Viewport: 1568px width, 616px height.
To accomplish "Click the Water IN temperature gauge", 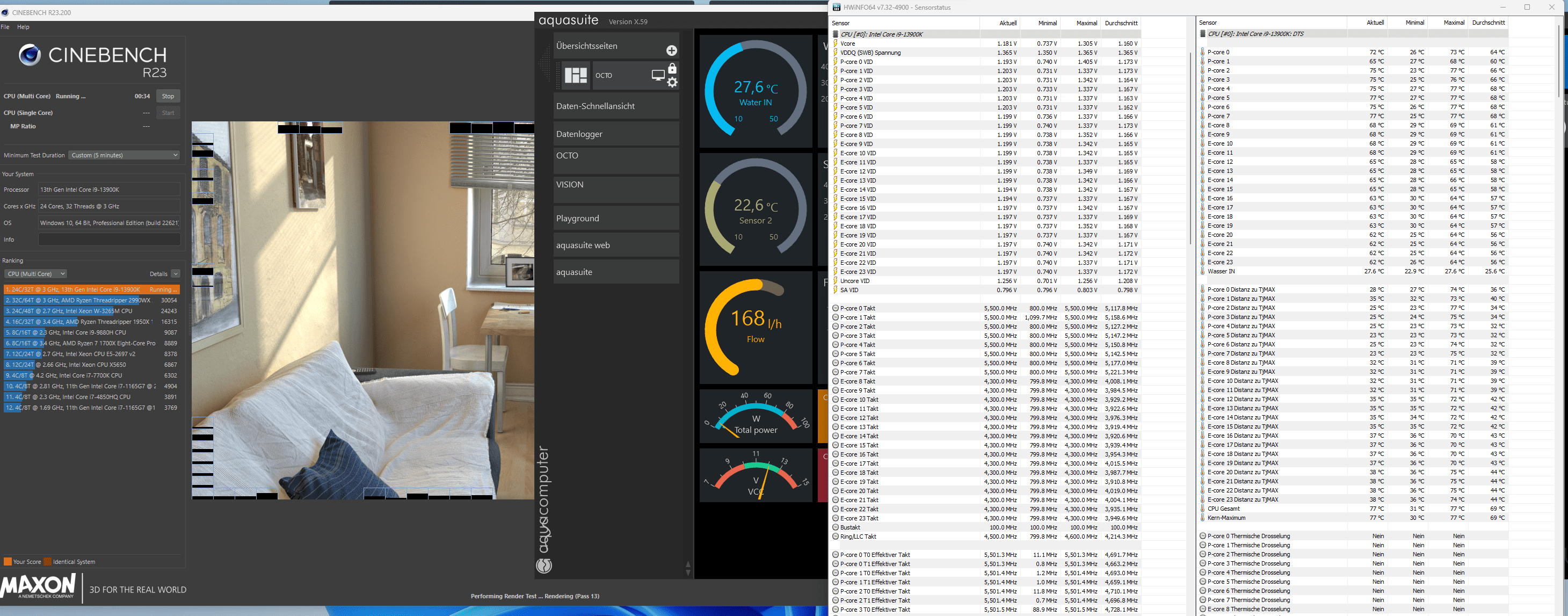I will [756, 91].
